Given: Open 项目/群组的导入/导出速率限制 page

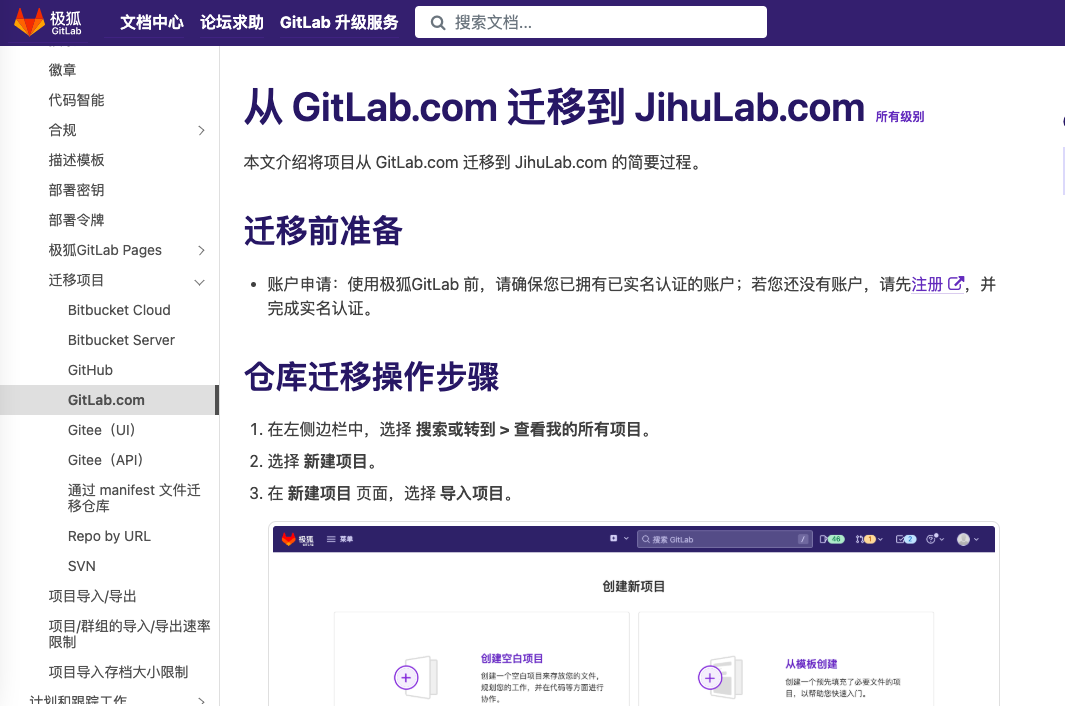Looking at the screenshot, I should pyautogui.click(x=129, y=634).
